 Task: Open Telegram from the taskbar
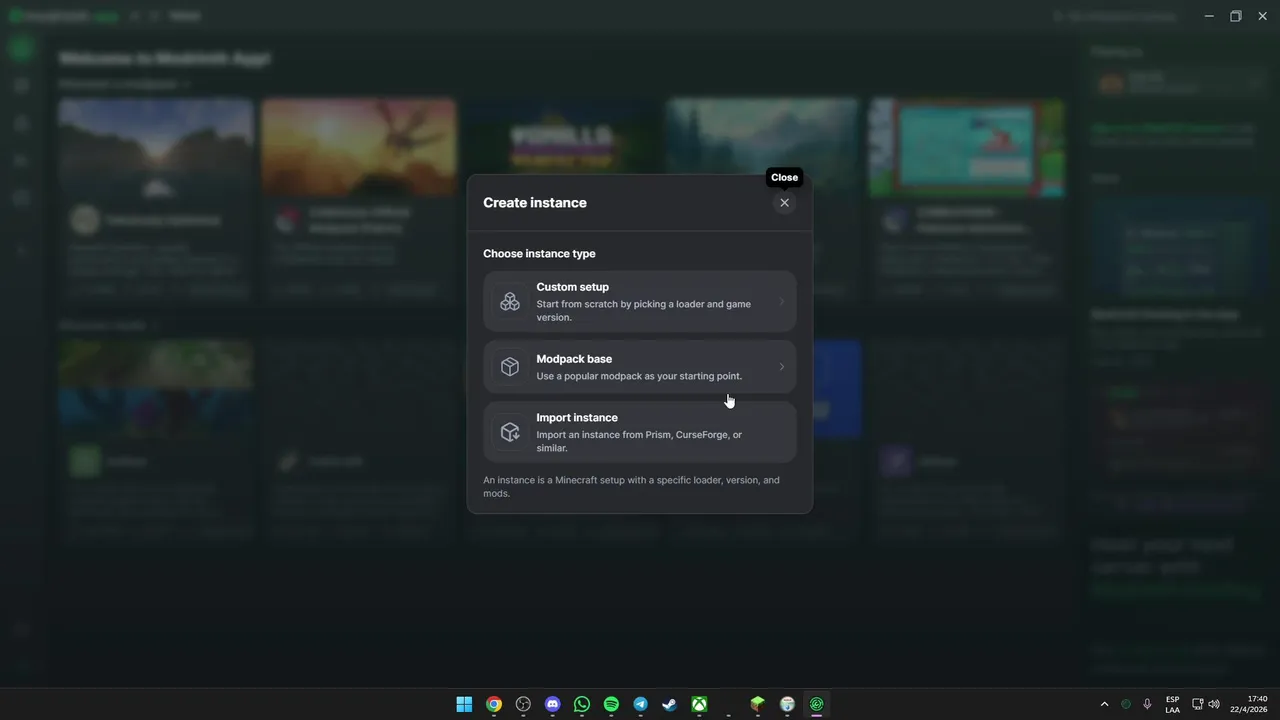tap(641, 704)
